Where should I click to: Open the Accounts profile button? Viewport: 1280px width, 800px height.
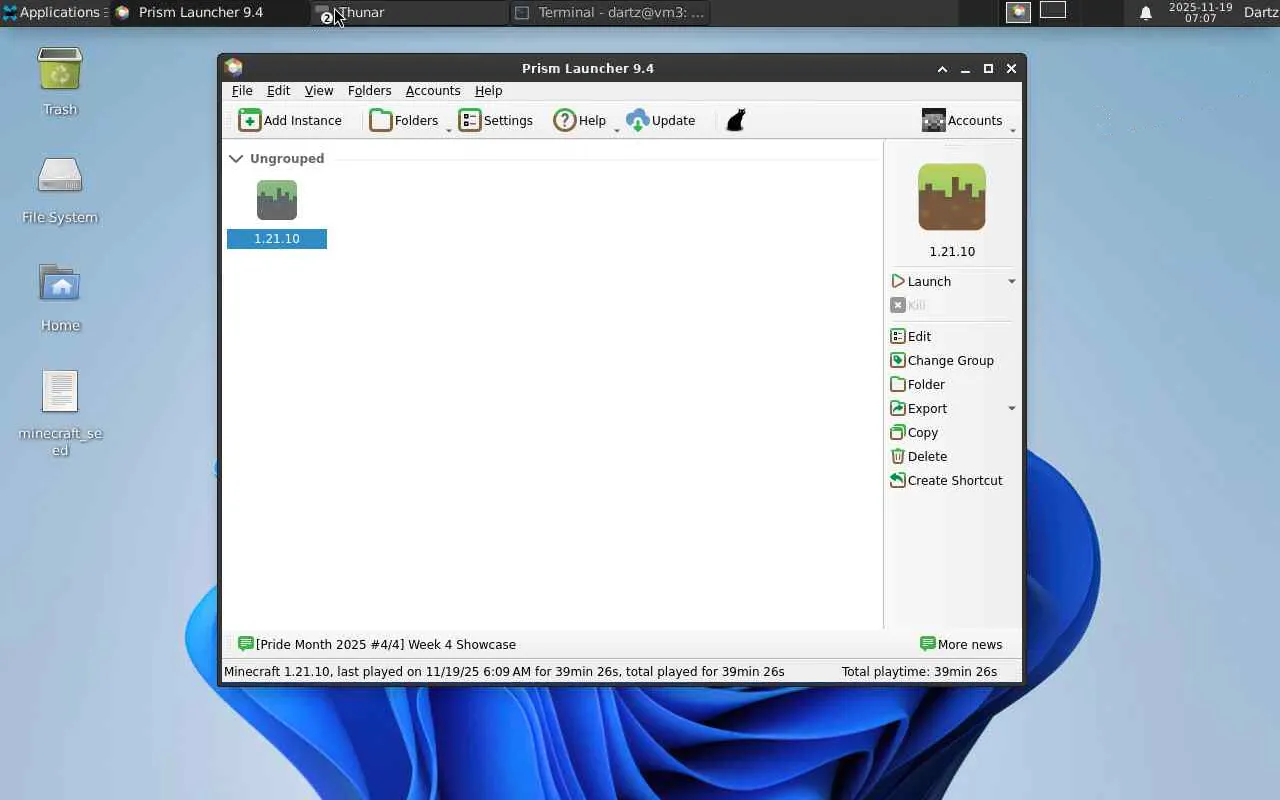click(962, 121)
